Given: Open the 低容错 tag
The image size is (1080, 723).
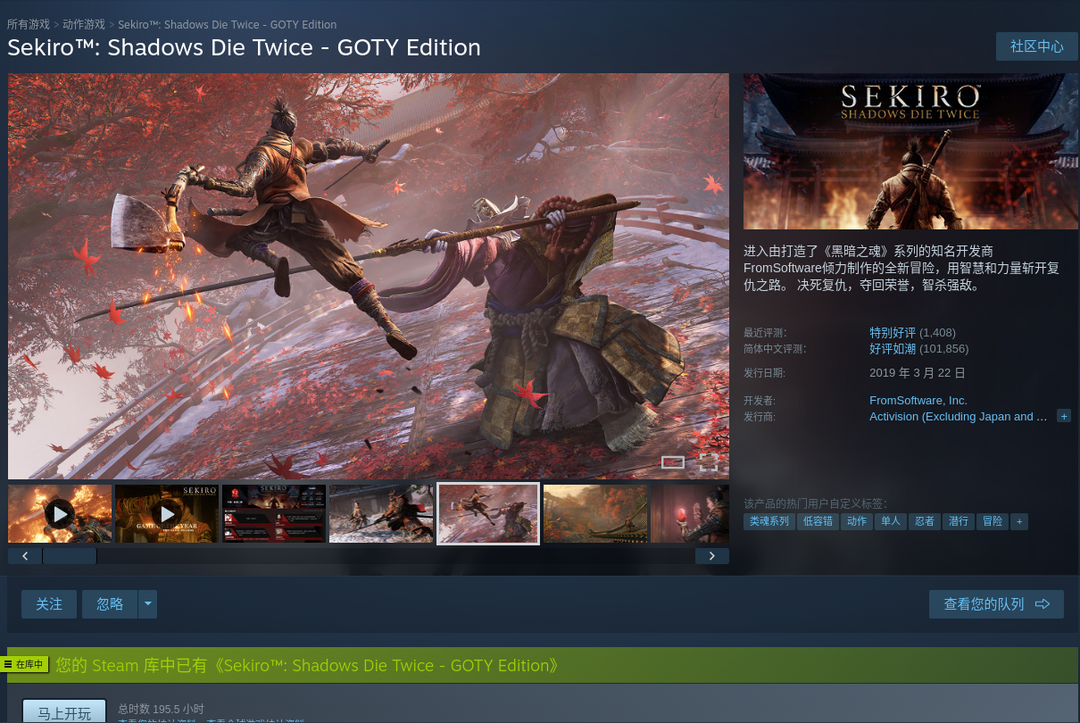Looking at the screenshot, I should pos(818,521).
